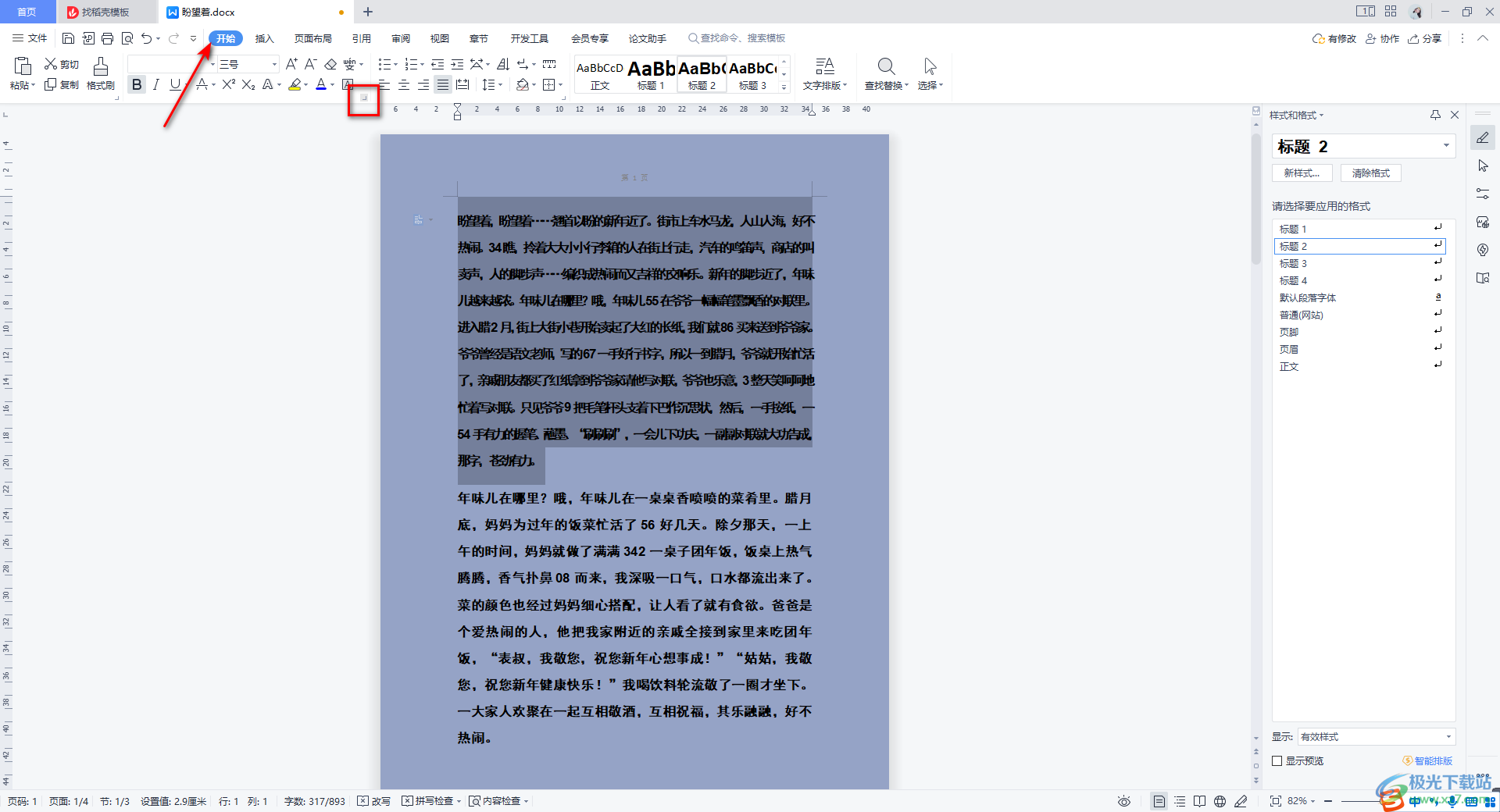Click Cut (剪切) in the toolbar

pos(61,64)
